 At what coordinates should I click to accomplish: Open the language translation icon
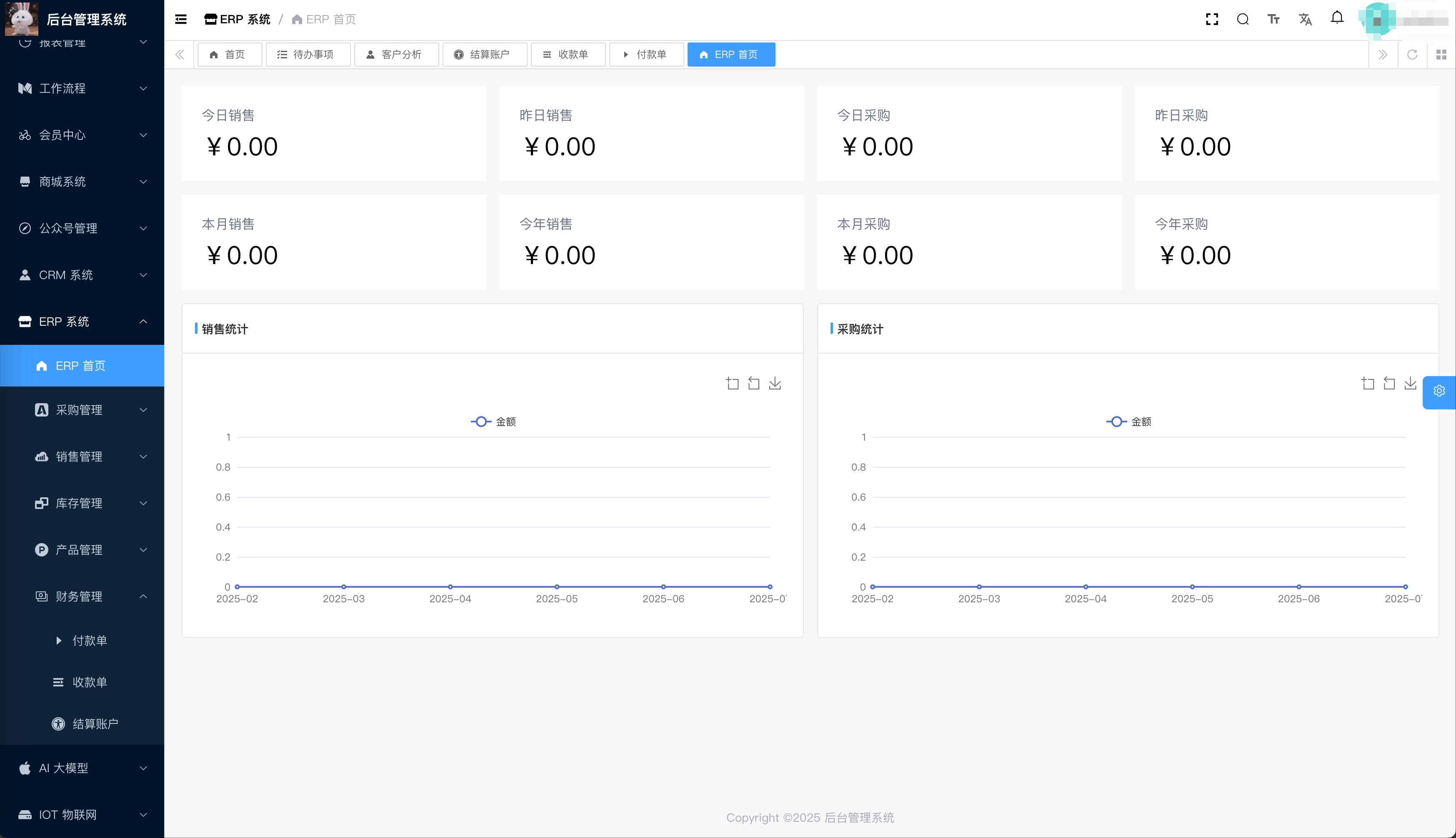point(1305,20)
